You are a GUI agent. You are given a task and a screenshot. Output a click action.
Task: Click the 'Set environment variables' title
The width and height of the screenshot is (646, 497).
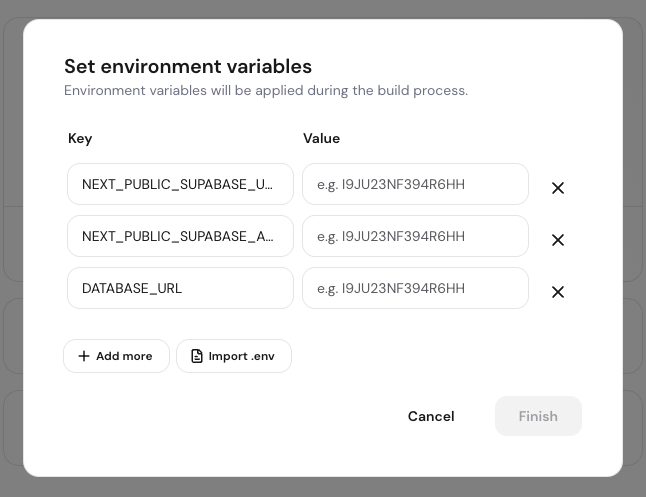point(188,66)
